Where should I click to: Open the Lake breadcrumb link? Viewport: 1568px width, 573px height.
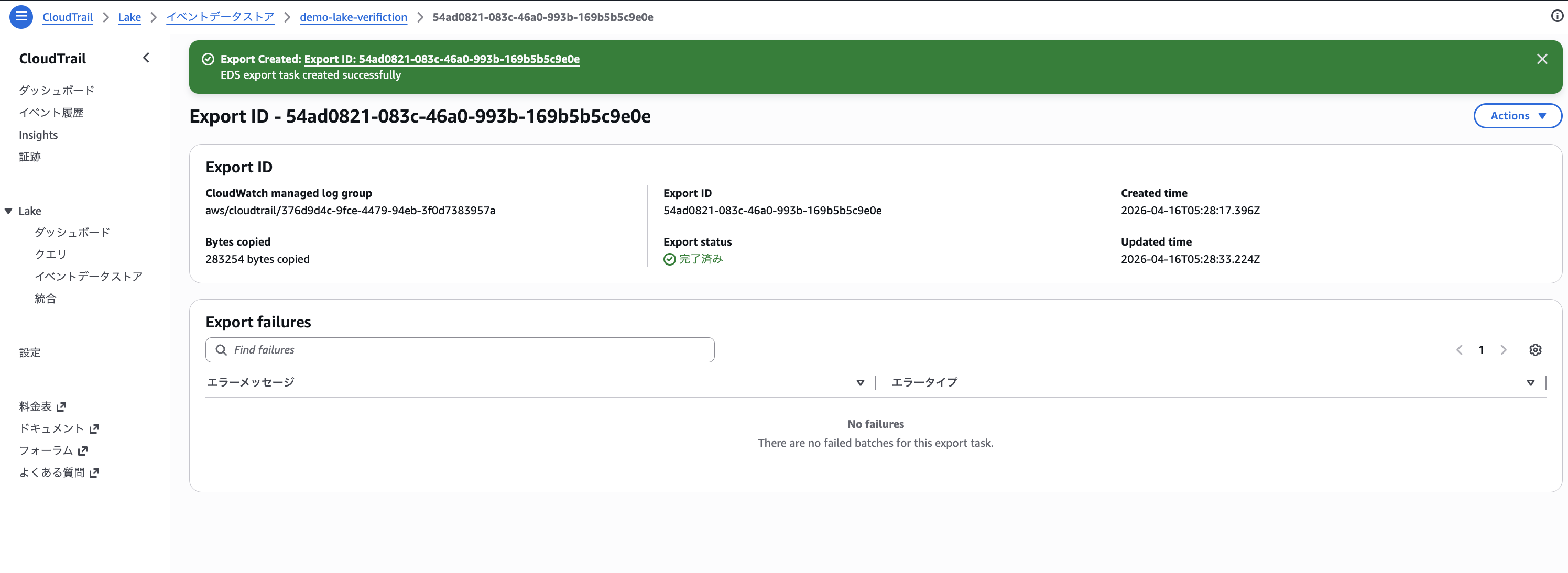tap(129, 17)
